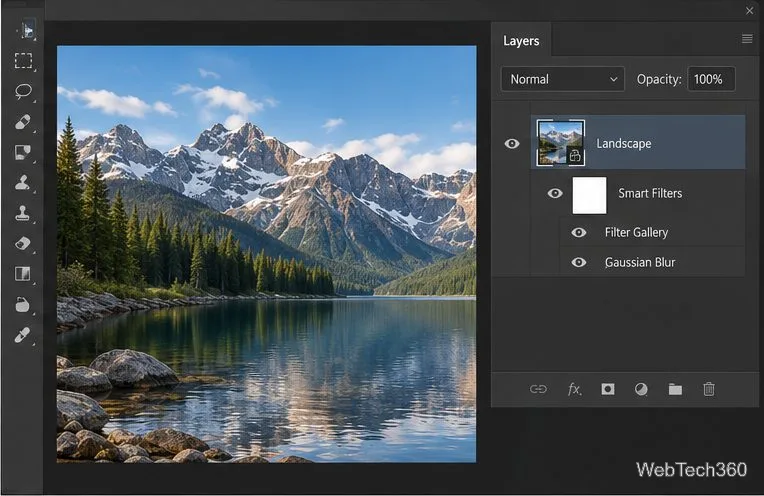Select the Eyedropper tool at toolbar bottom
This screenshot has width=764, height=496.
(x=22, y=335)
